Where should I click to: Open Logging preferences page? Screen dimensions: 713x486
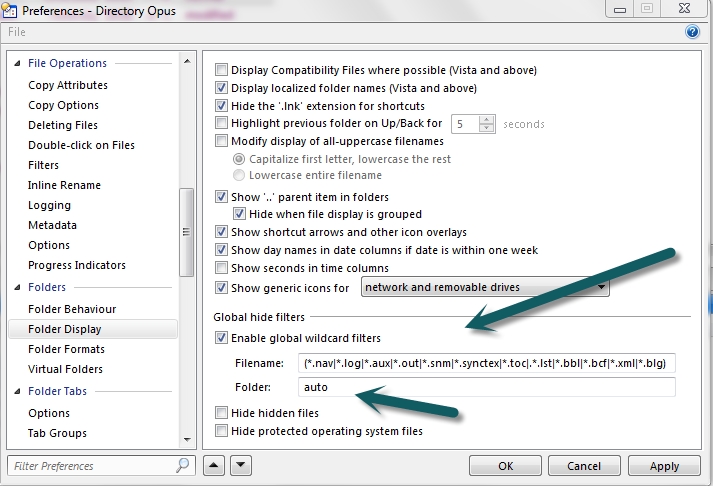click(49, 205)
